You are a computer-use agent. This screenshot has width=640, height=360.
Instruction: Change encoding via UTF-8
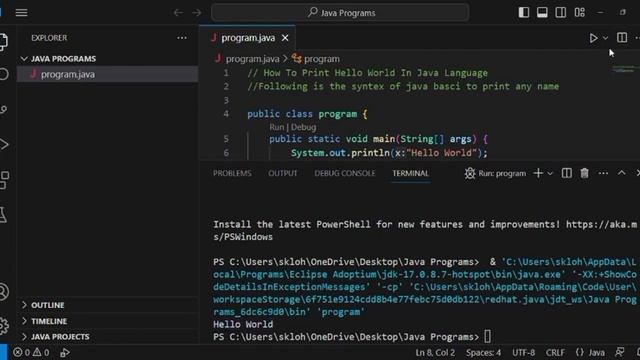(x=524, y=352)
